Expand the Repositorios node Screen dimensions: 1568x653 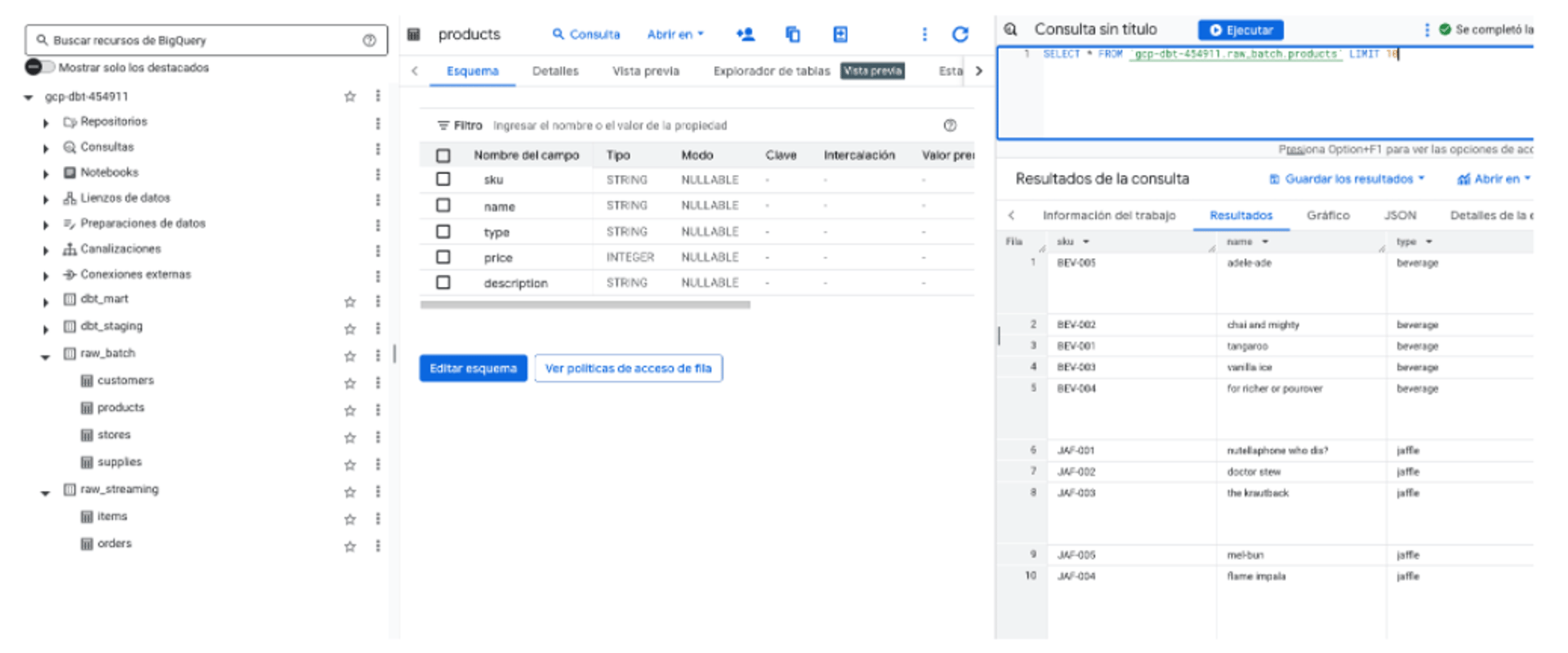pos(46,123)
